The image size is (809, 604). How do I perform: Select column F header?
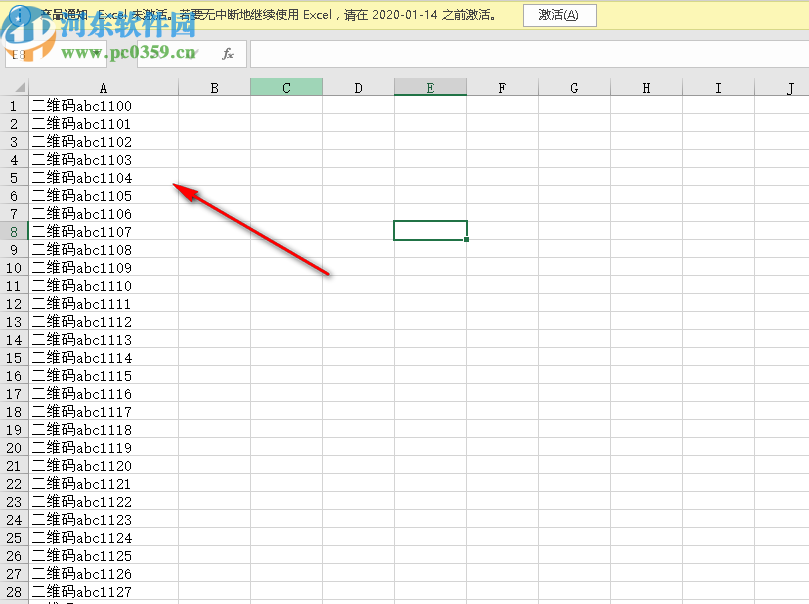coord(503,87)
